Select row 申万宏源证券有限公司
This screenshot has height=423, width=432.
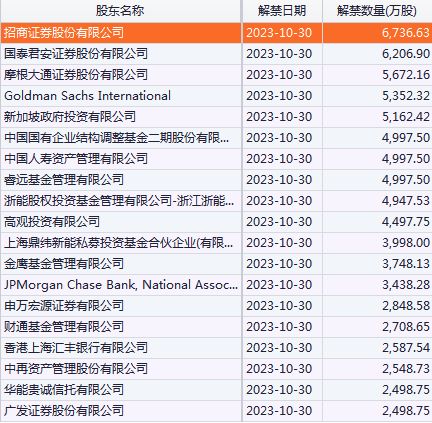tap(216, 306)
